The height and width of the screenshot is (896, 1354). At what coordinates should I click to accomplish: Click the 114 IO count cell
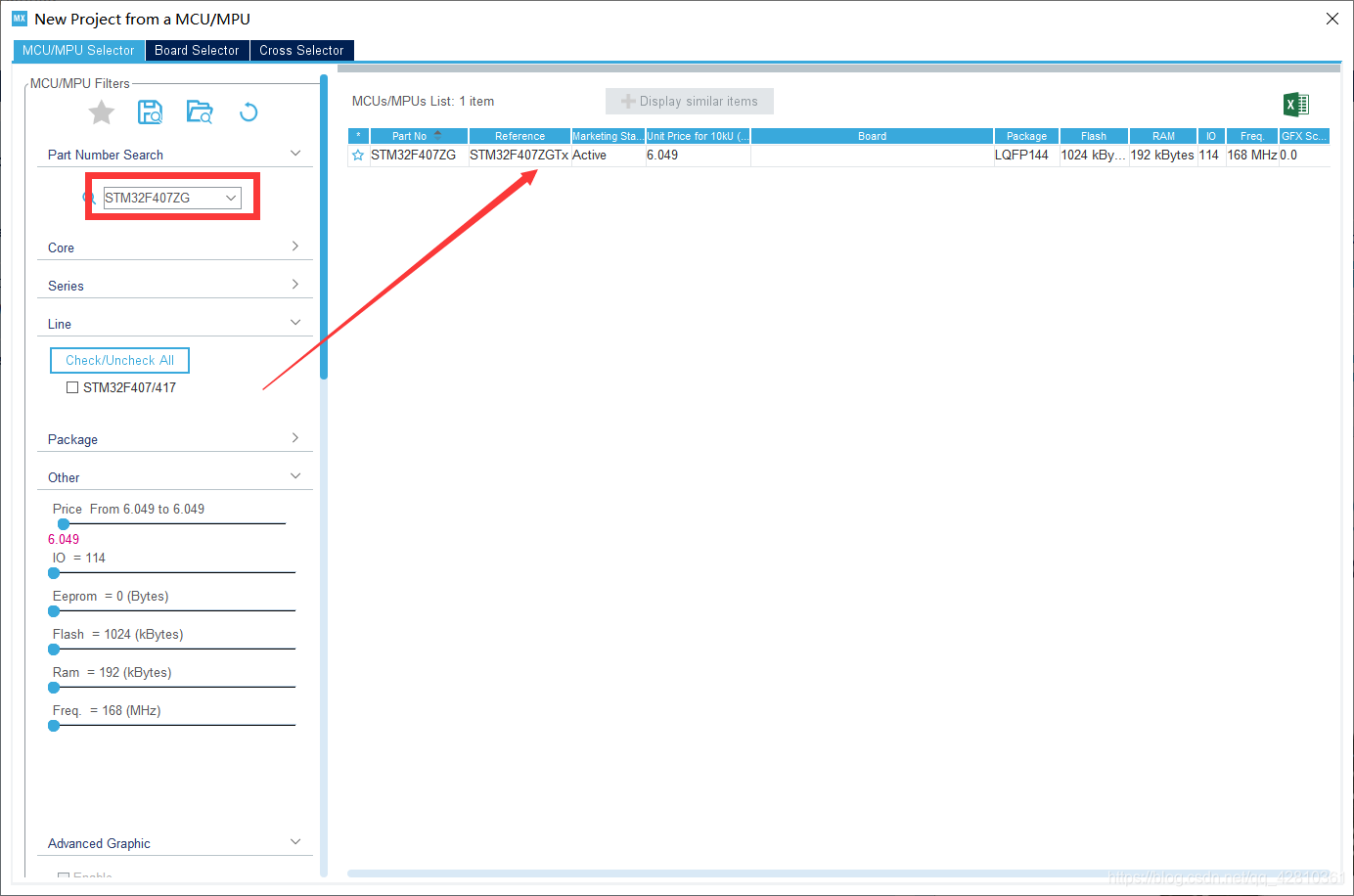[x=1209, y=156]
